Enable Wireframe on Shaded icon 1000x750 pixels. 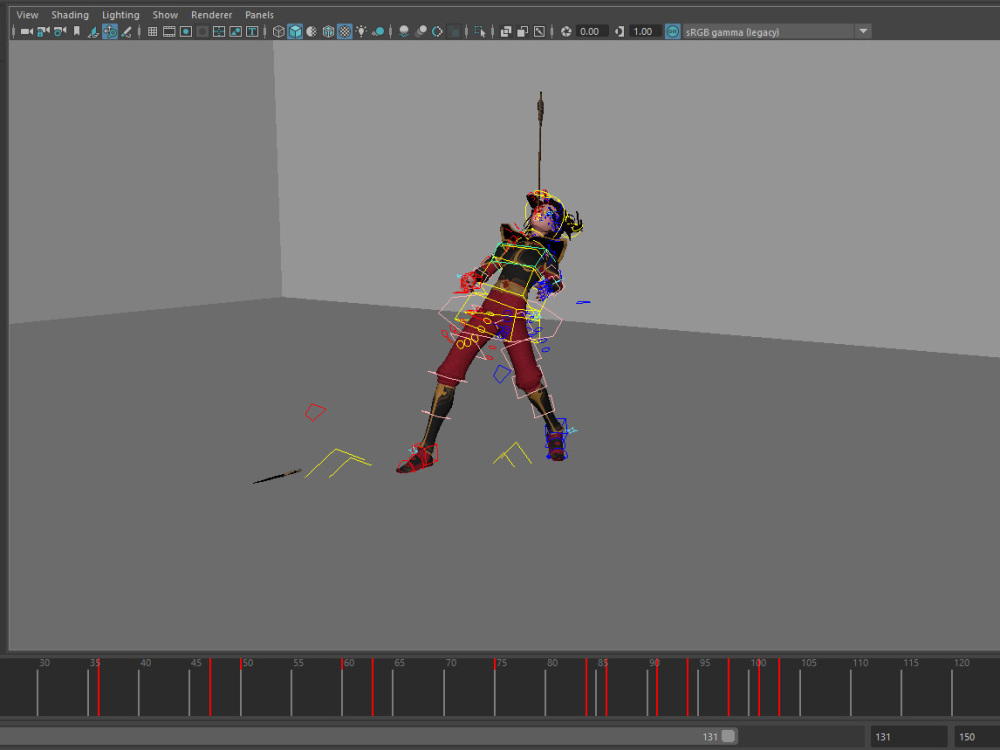(x=328, y=31)
